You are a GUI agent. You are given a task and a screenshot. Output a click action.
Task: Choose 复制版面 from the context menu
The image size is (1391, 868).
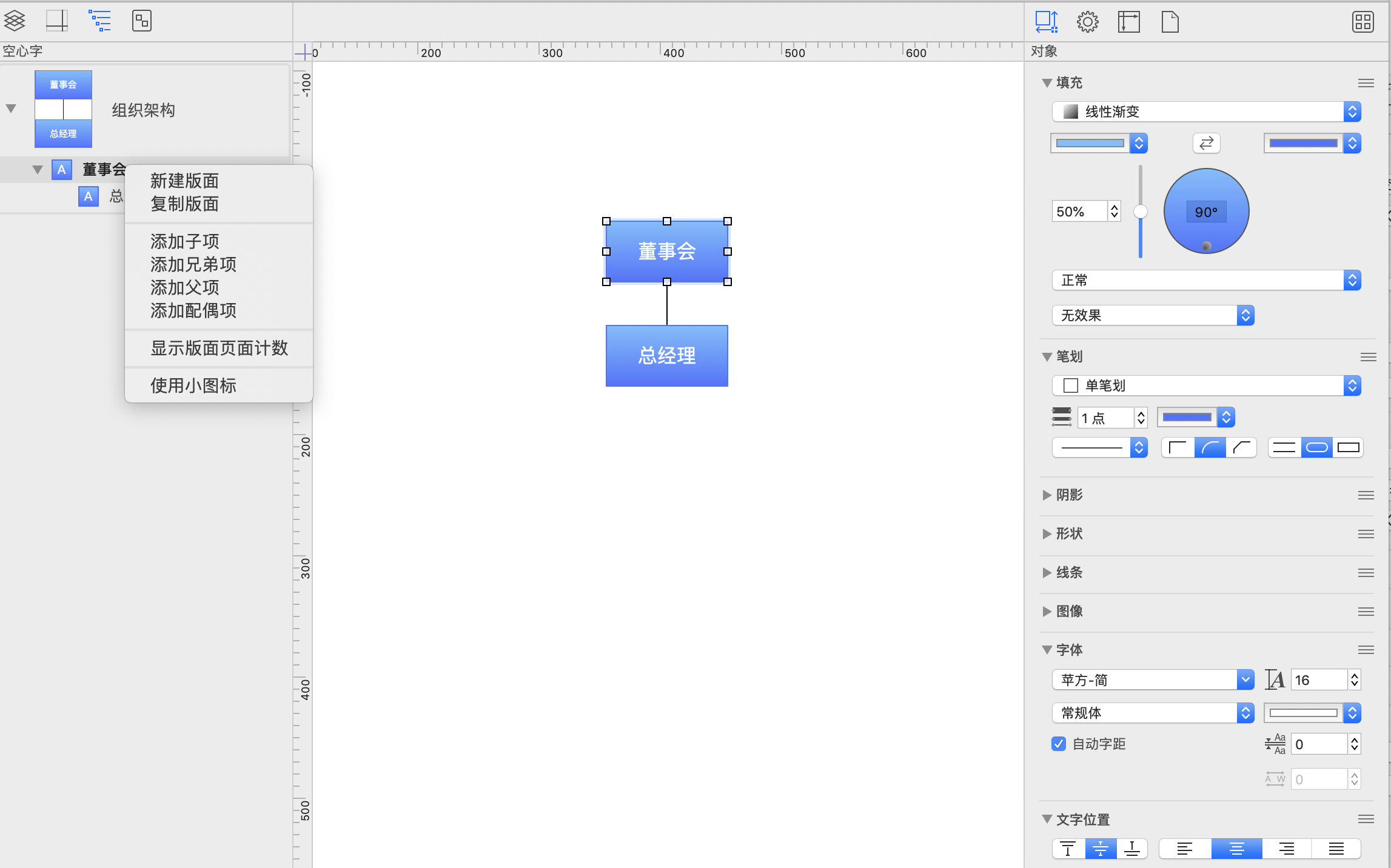click(185, 204)
